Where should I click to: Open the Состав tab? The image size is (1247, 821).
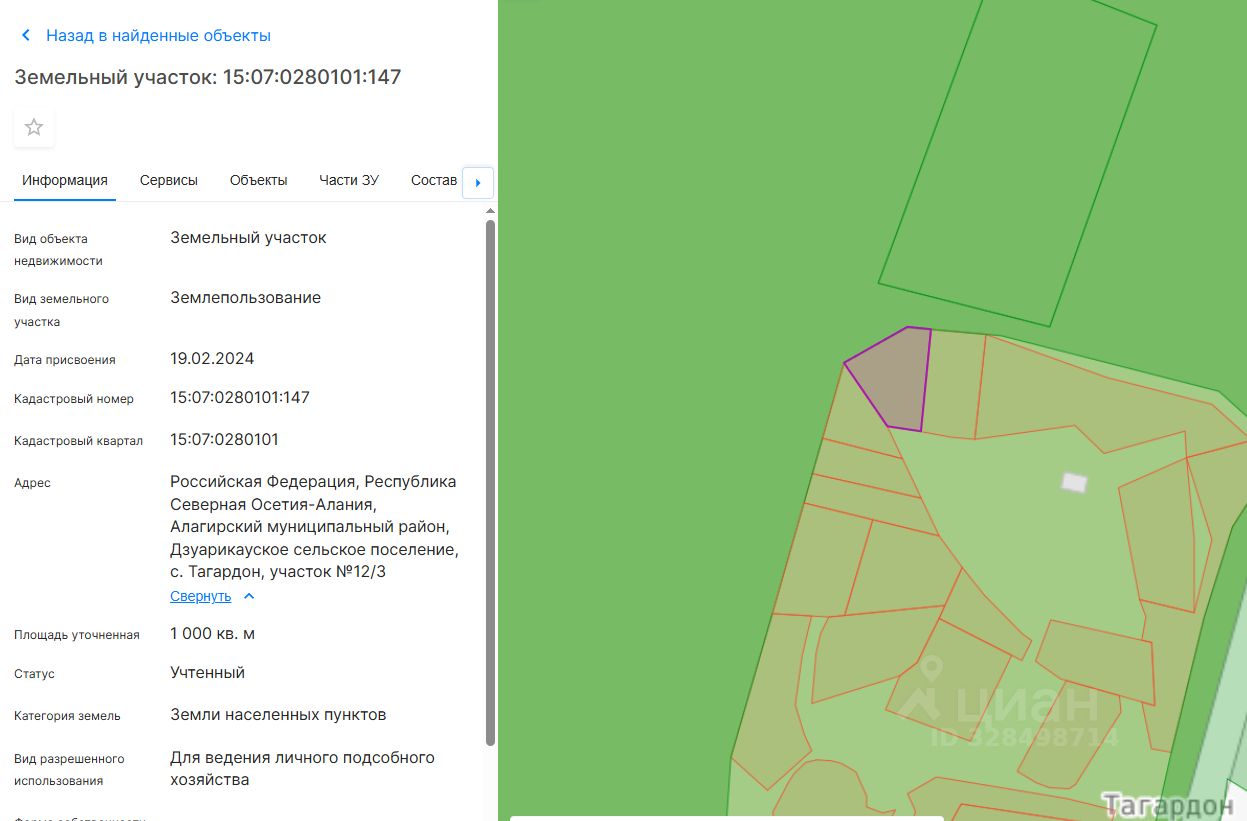[434, 181]
